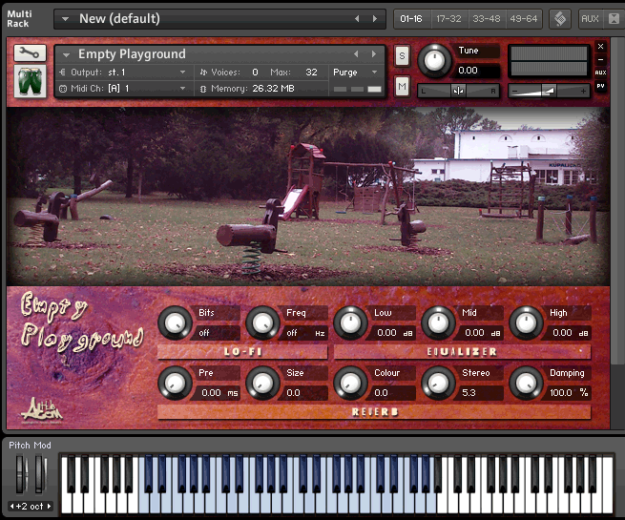Shift keyboard octave up with right arrow
Viewport: 625px width, 520px height.
(x=49, y=506)
